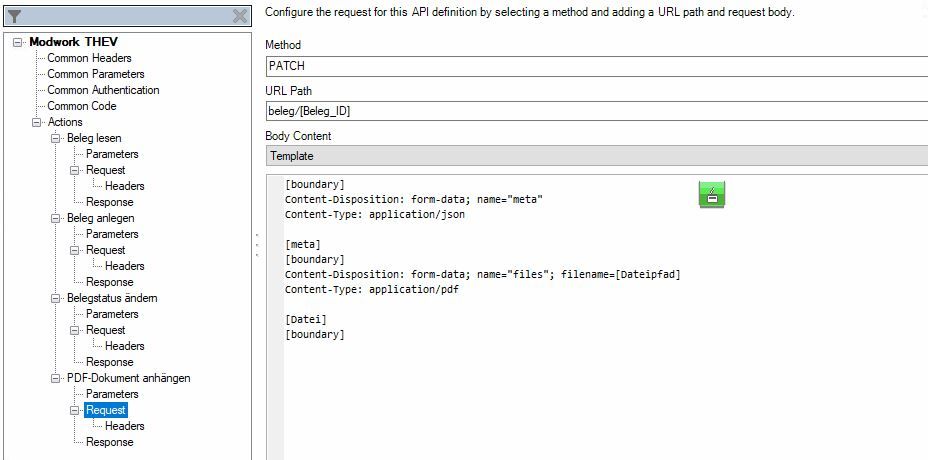Collapse the Actions tree node
The image size is (928, 460).
coord(37,122)
